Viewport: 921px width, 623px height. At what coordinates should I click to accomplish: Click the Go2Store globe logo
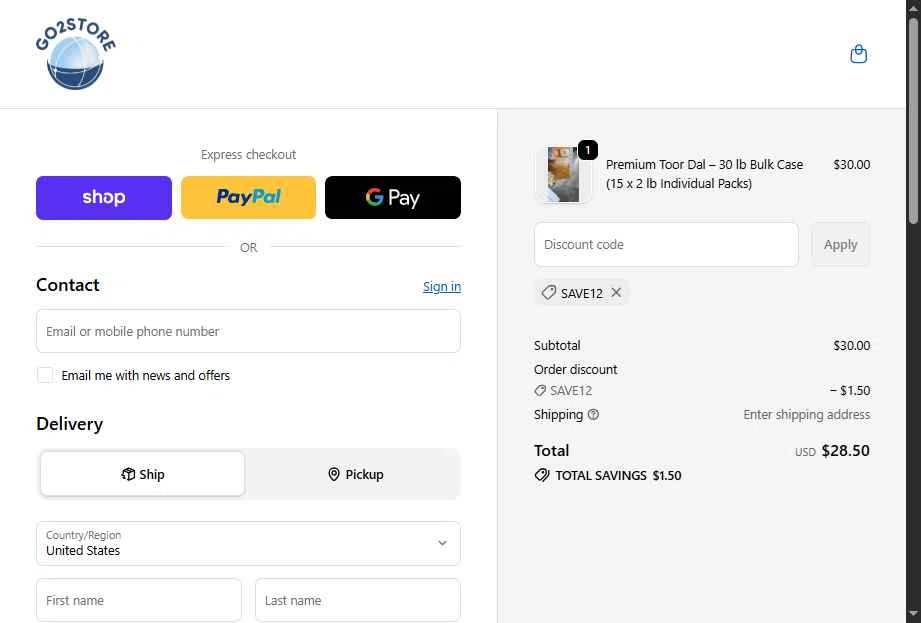click(x=75, y=54)
